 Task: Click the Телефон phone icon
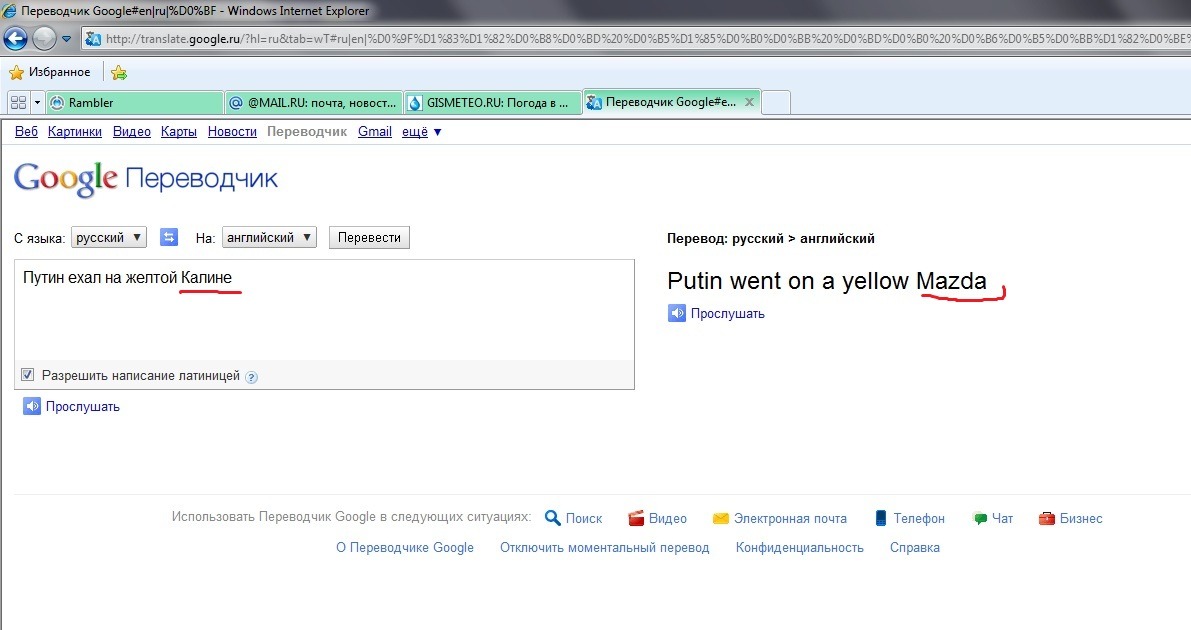coord(881,518)
